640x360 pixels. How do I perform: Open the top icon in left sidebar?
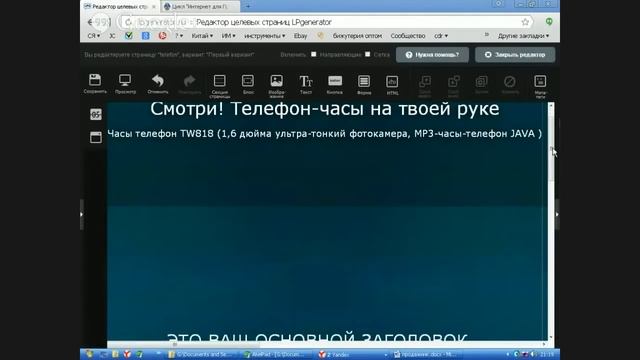tap(96, 114)
